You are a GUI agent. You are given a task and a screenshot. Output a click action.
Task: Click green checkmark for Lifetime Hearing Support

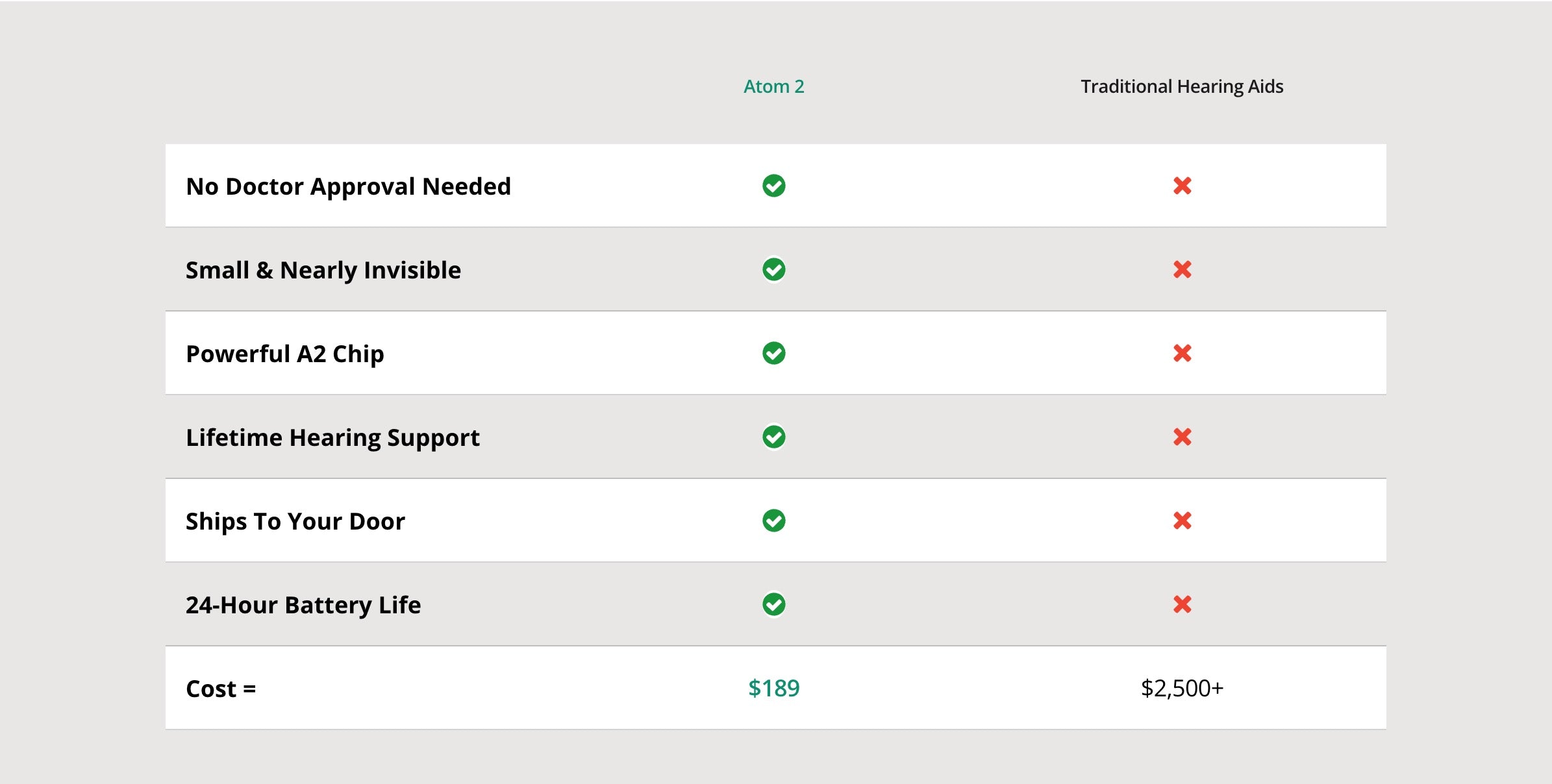pos(773,437)
